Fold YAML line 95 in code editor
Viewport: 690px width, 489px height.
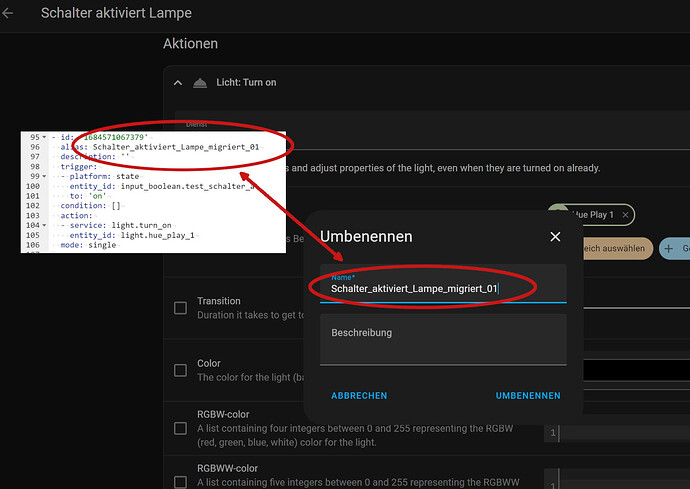coord(44,137)
